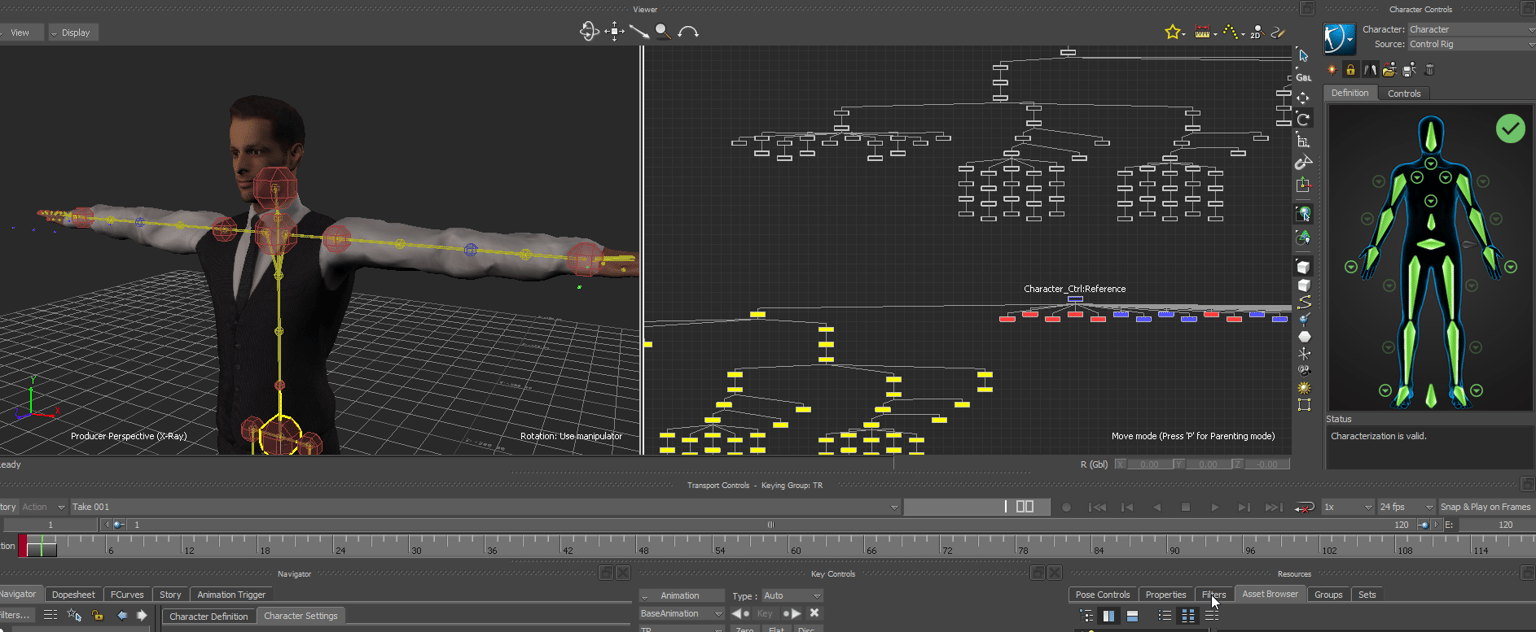Image resolution: width=1536 pixels, height=632 pixels.
Task: Click the zoom bar handle above the timeline
Action: 770,524
